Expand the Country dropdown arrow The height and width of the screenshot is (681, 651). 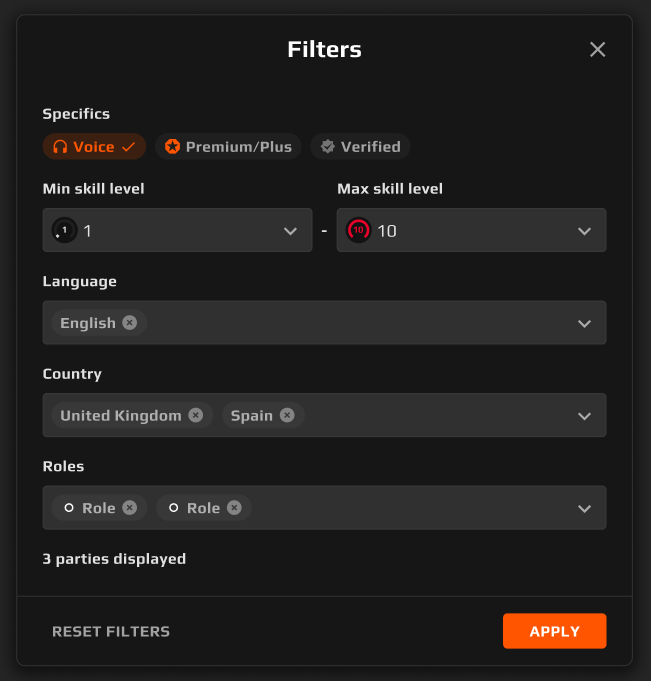(585, 416)
